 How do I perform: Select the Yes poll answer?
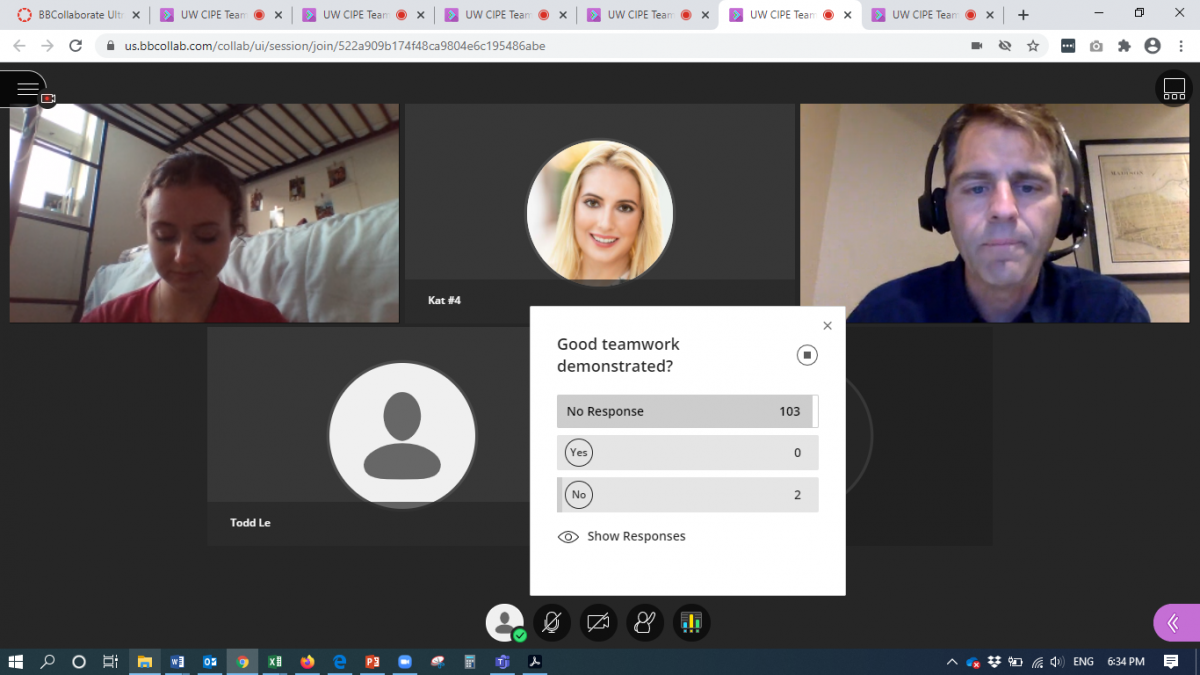coord(687,453)
